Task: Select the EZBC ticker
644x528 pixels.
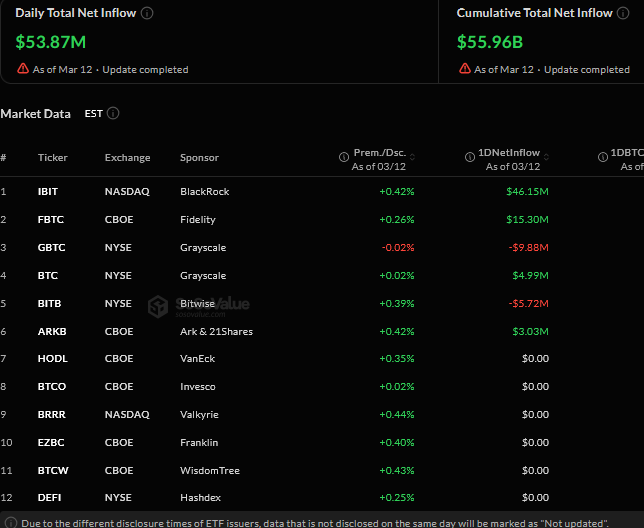Action: pyautogui.click(x=51, y=443)
